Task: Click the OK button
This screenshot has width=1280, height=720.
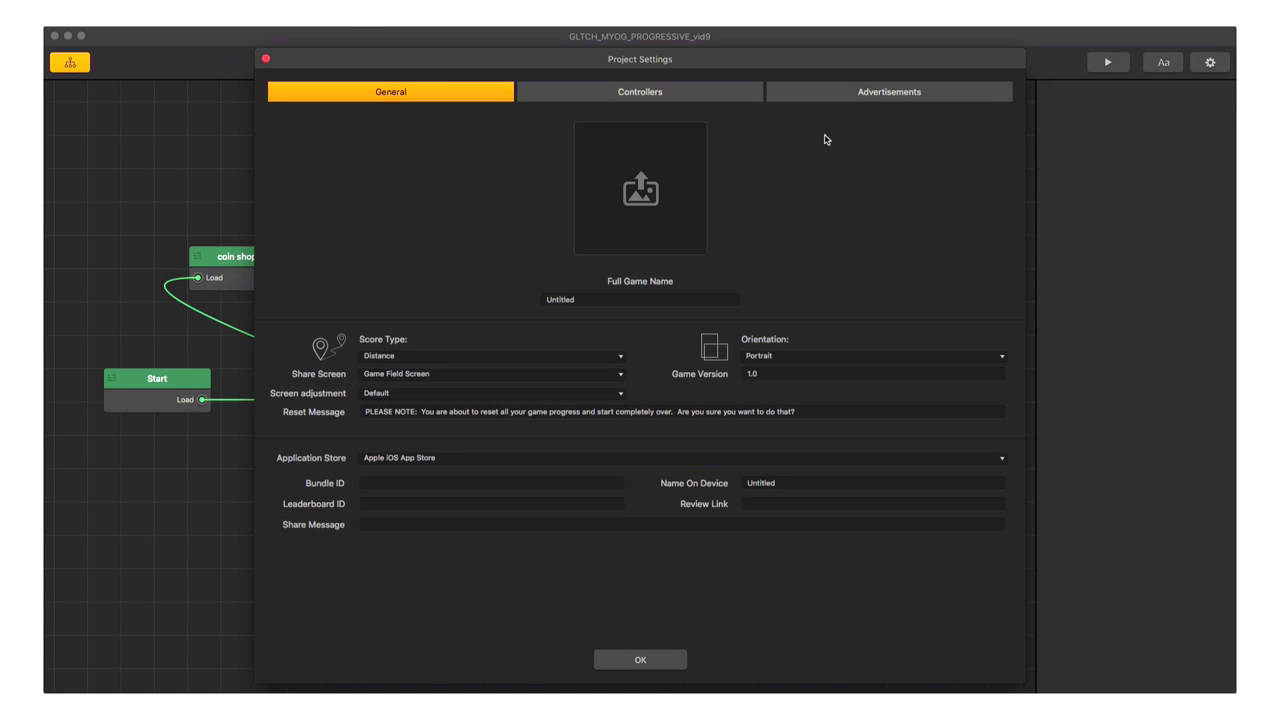Action: click(x=640, y=660)
